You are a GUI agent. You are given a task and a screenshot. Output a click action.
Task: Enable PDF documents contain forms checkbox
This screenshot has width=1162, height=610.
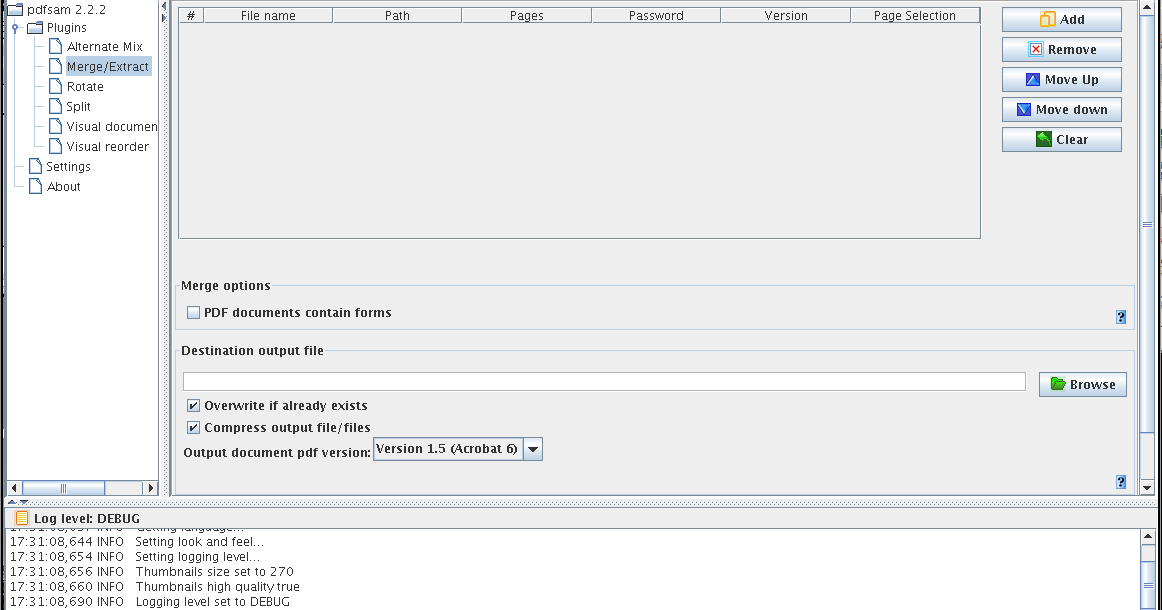(193, 313)
